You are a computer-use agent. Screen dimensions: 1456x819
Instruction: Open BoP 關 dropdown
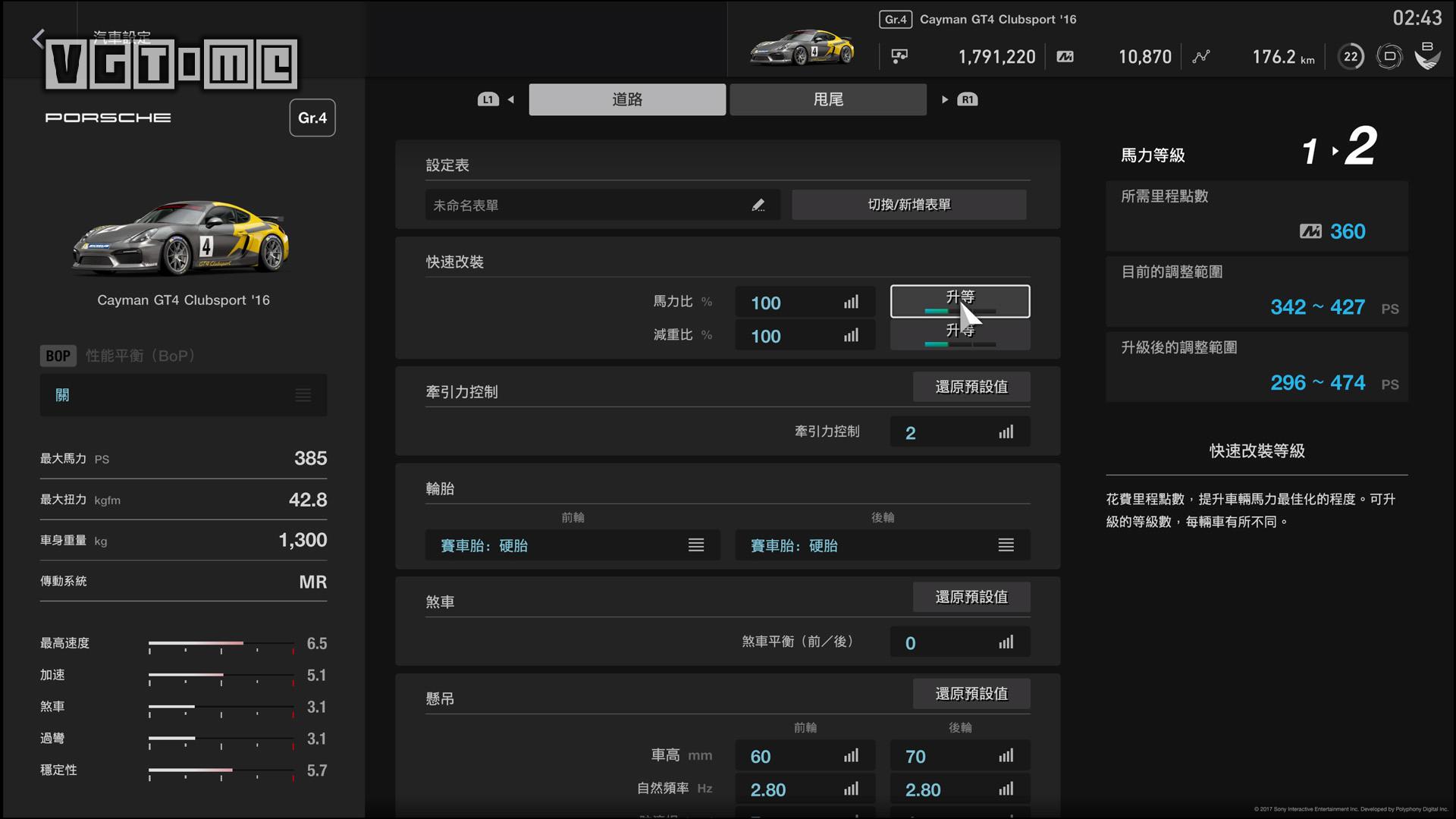pyautogui.click(x=184, y=395)
